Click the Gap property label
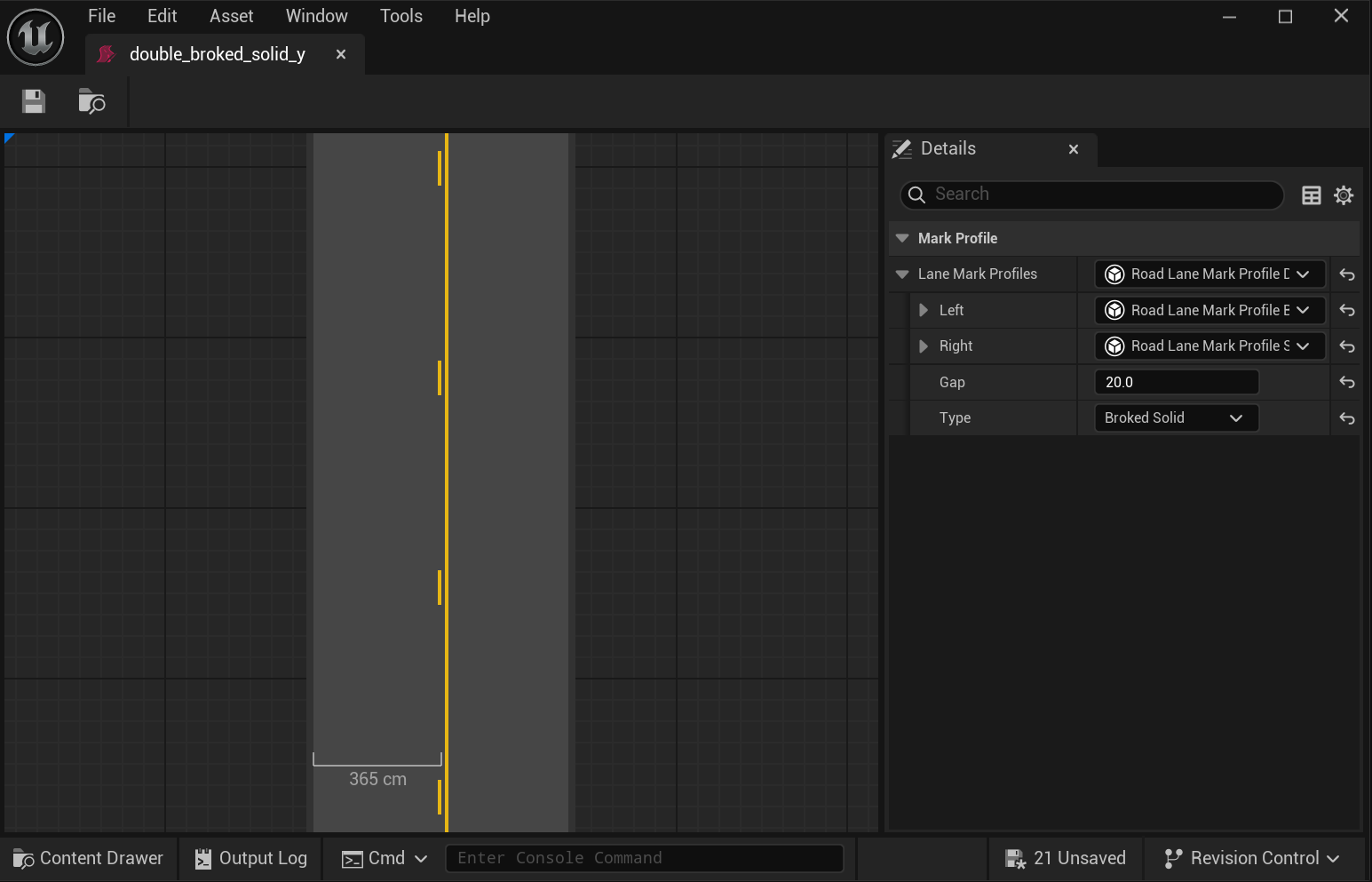This screenshot has width=1372, height=882. click(x=952, y=382)
